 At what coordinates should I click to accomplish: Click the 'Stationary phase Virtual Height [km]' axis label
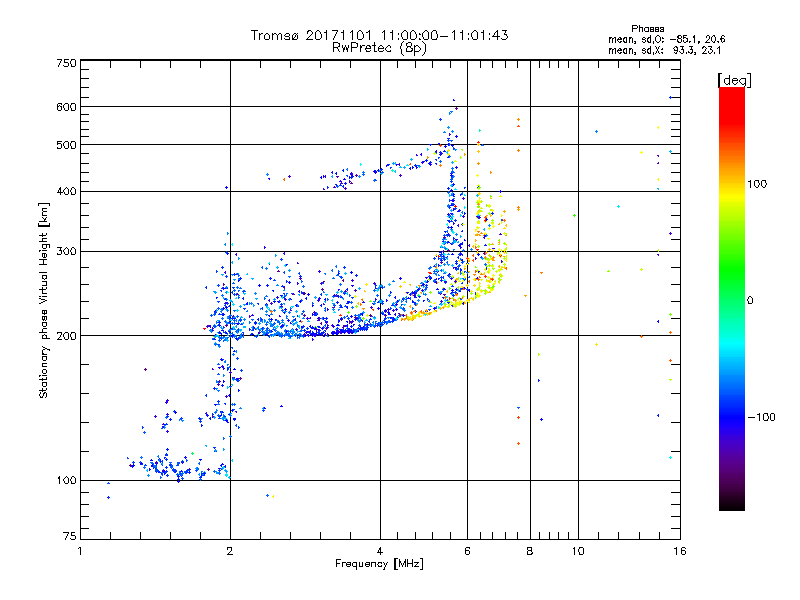pyautogui.click(x=43, y=301)
